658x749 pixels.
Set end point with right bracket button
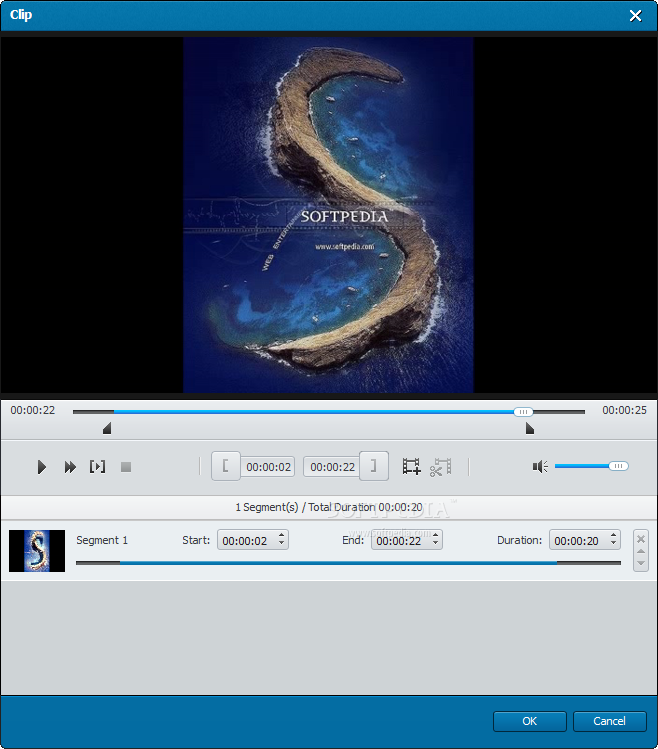pos(374,466)
